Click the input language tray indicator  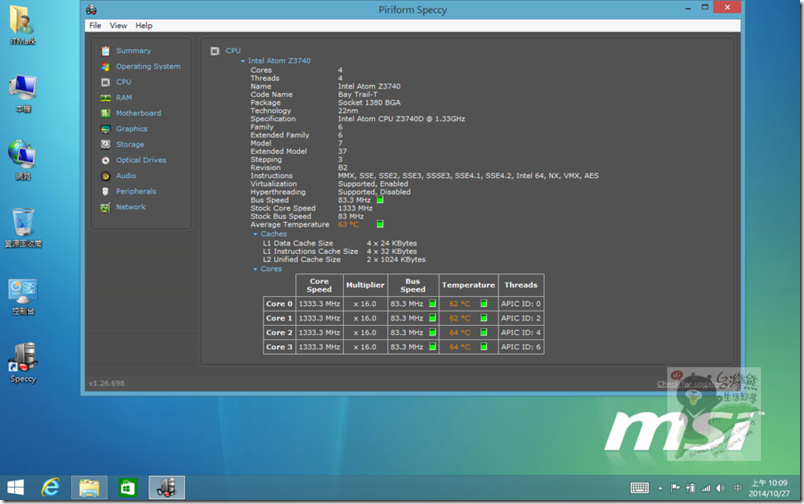tap(737, 488)
